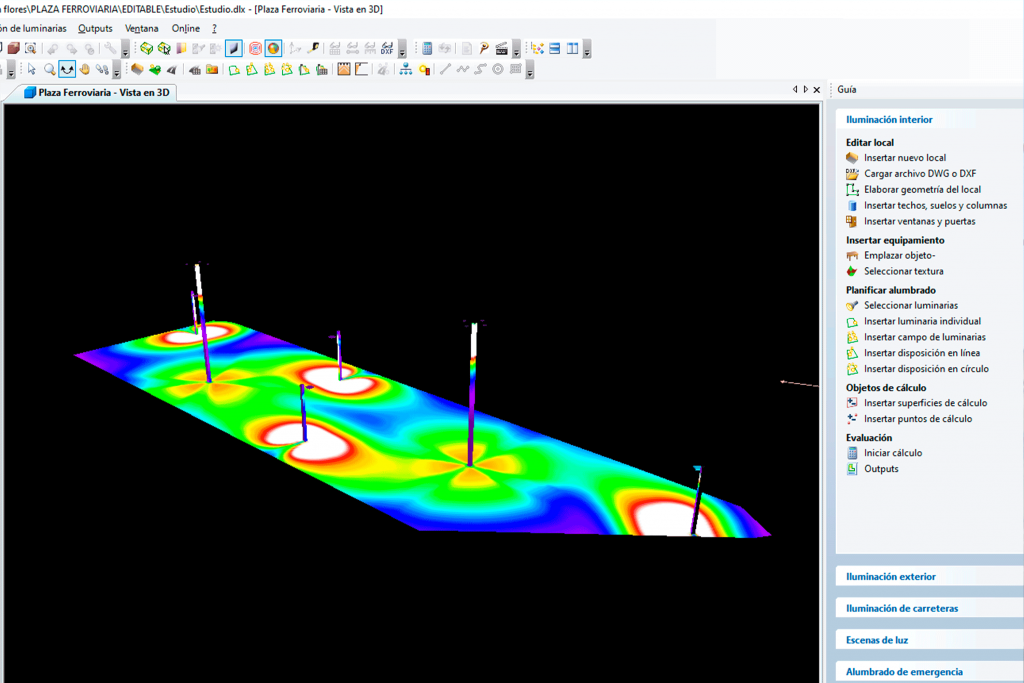Image resolution: width=1024 pixels, height=683 pixels.
Task: Expand the Iluminación exterior section
Action: [x=891, y=576]
